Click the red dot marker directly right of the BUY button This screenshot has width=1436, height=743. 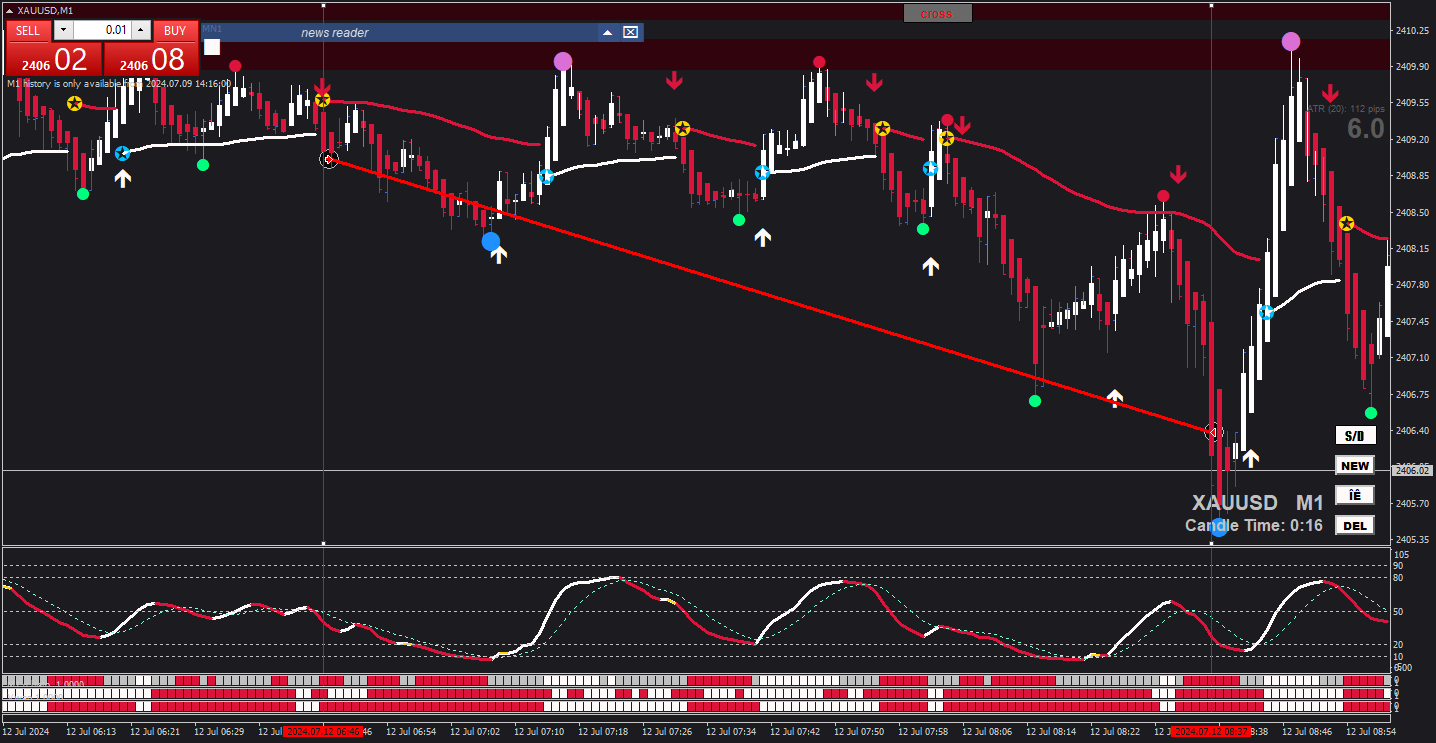235,66
